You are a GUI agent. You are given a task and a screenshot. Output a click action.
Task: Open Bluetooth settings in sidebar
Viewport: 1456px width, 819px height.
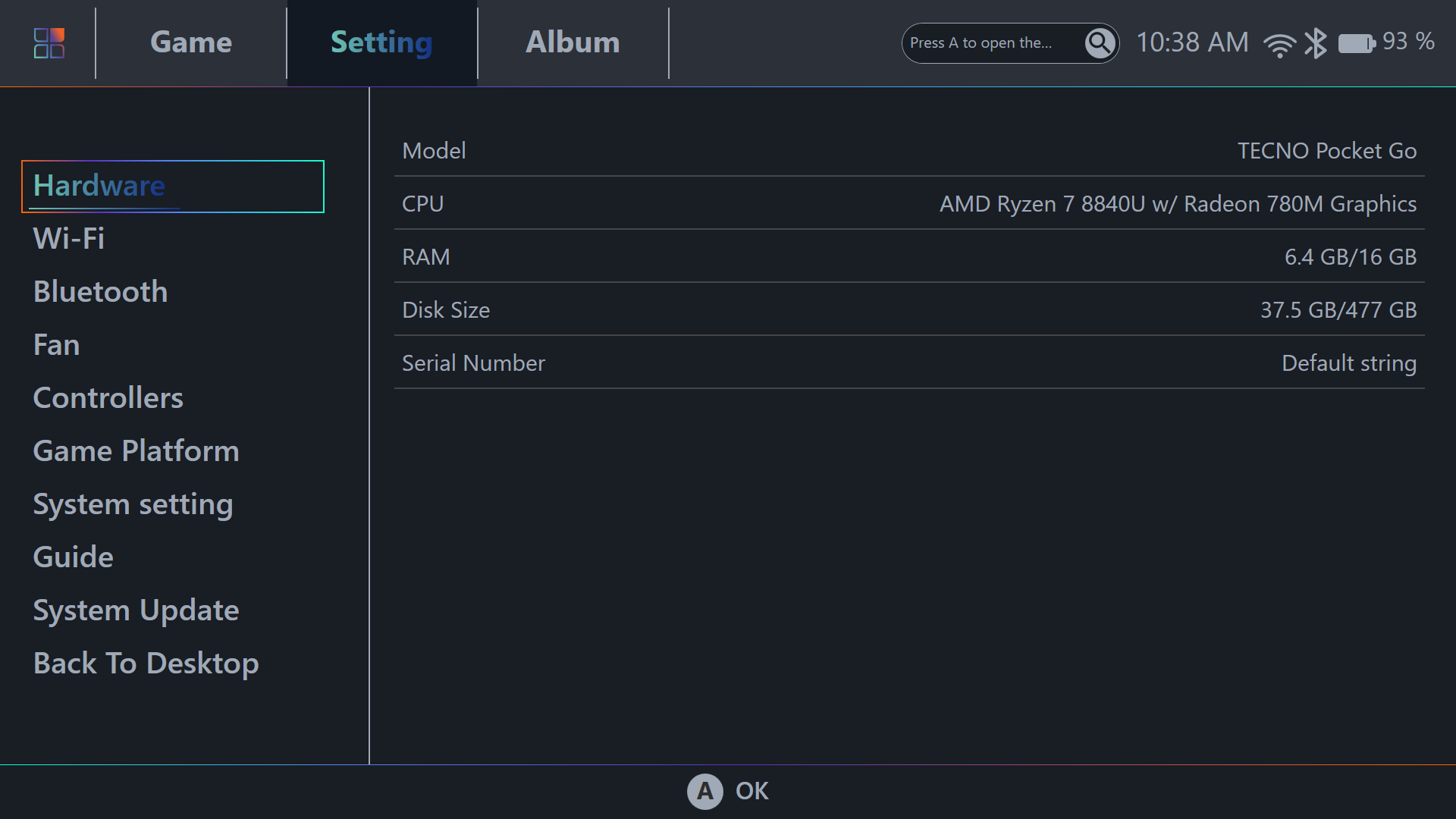(100, 292)
